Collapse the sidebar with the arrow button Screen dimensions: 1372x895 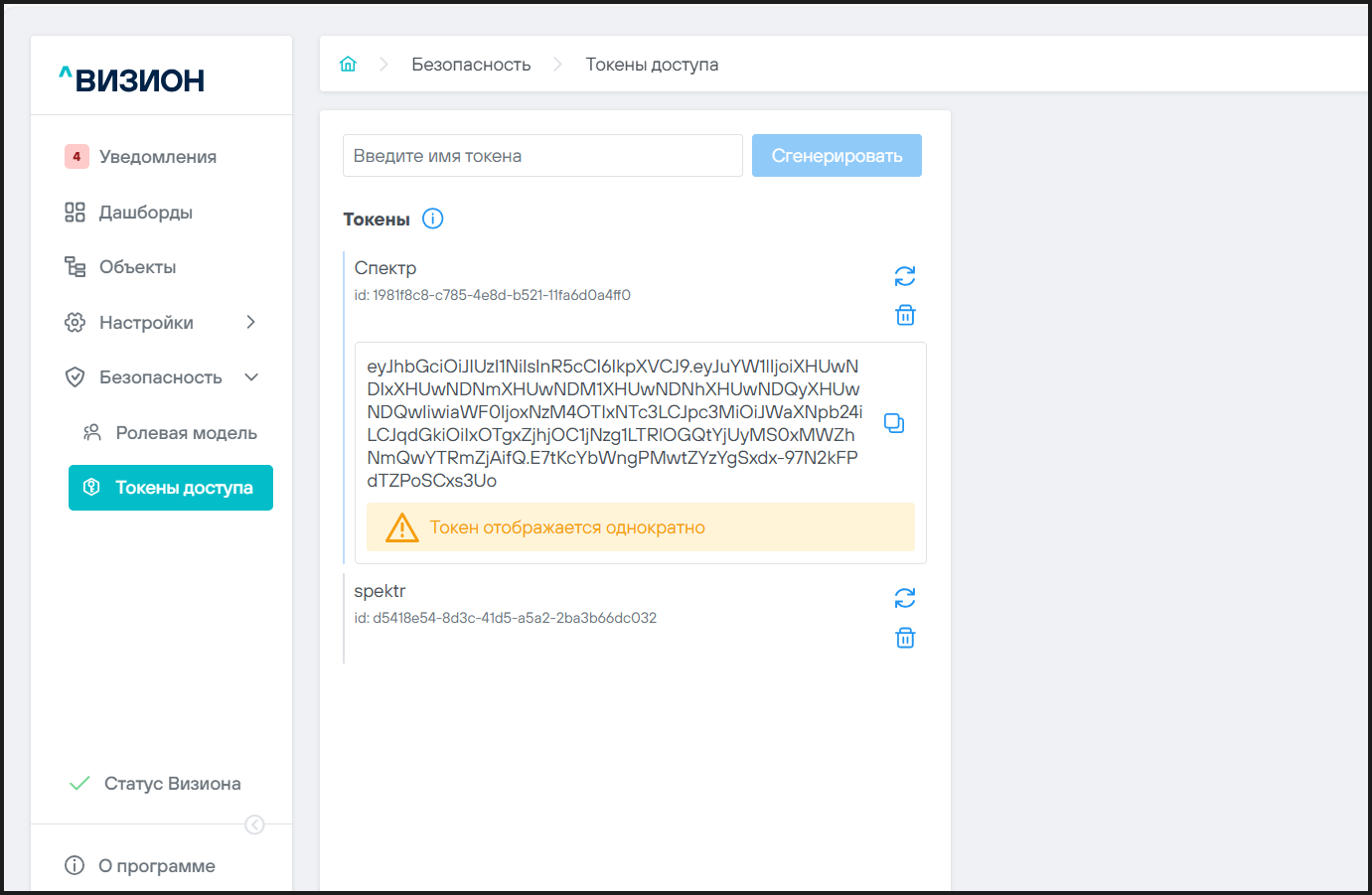(x=254, y=824)
